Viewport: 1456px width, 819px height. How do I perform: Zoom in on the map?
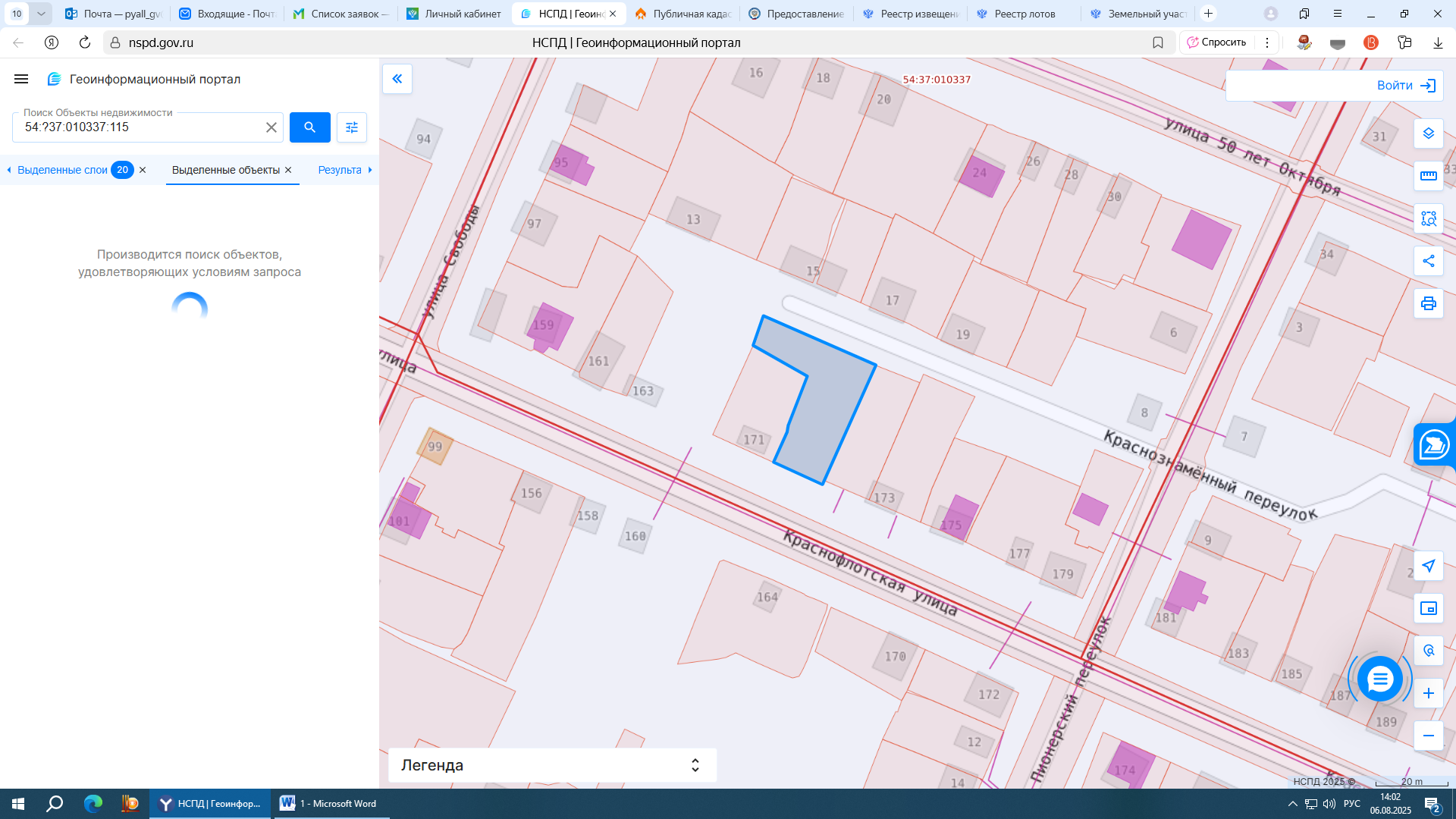(x=1428, y=693)
